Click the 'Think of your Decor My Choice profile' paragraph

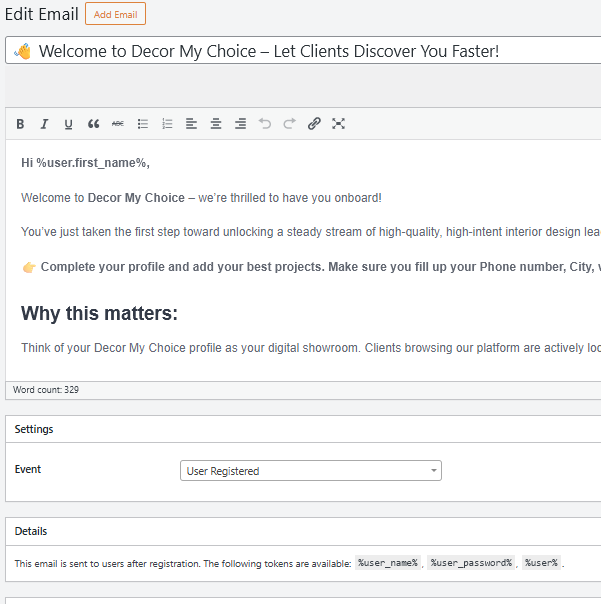click(311, 347)
